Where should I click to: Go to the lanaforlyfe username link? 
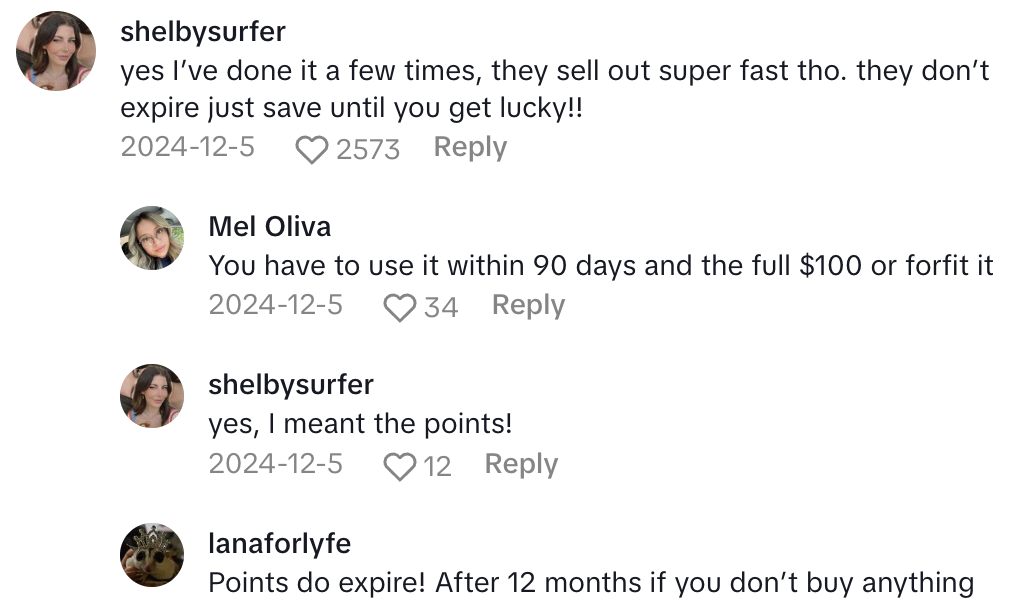pos(279,543)
